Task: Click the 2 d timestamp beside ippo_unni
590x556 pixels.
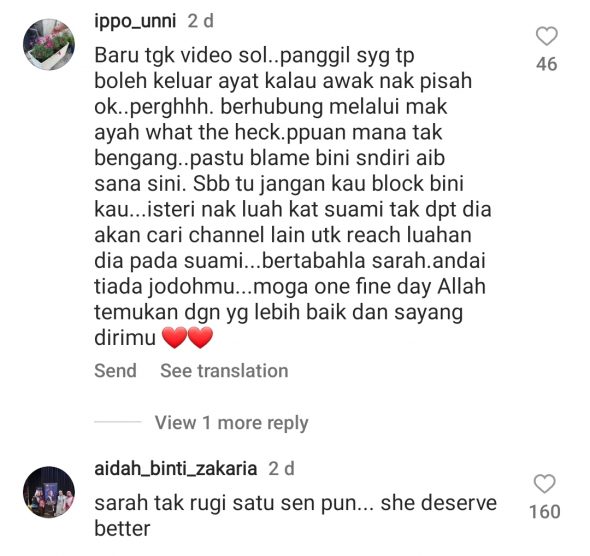Action: pos(201,21)
